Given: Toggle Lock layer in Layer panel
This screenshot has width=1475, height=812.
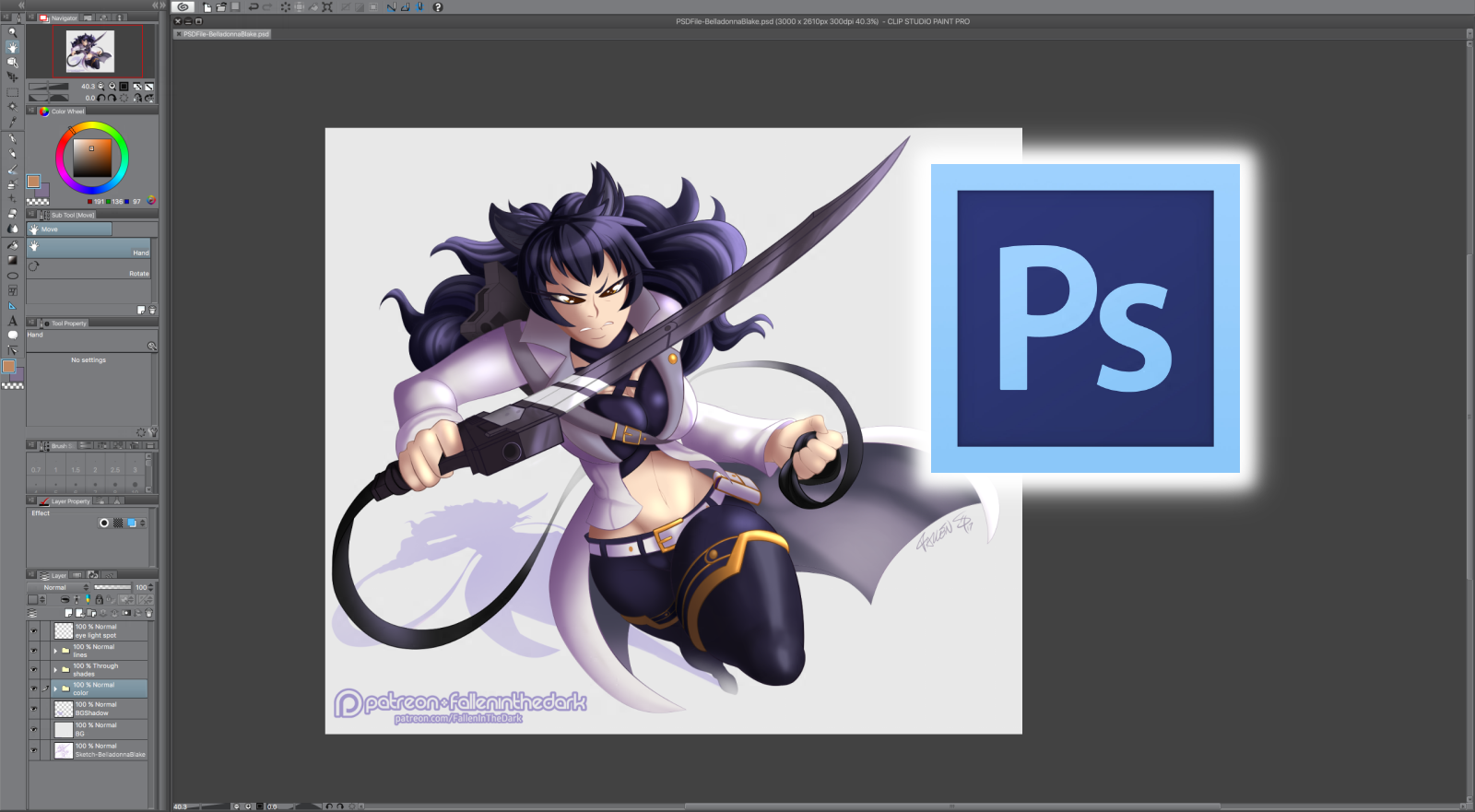Looking at the screenshot, I should point(100,600).
